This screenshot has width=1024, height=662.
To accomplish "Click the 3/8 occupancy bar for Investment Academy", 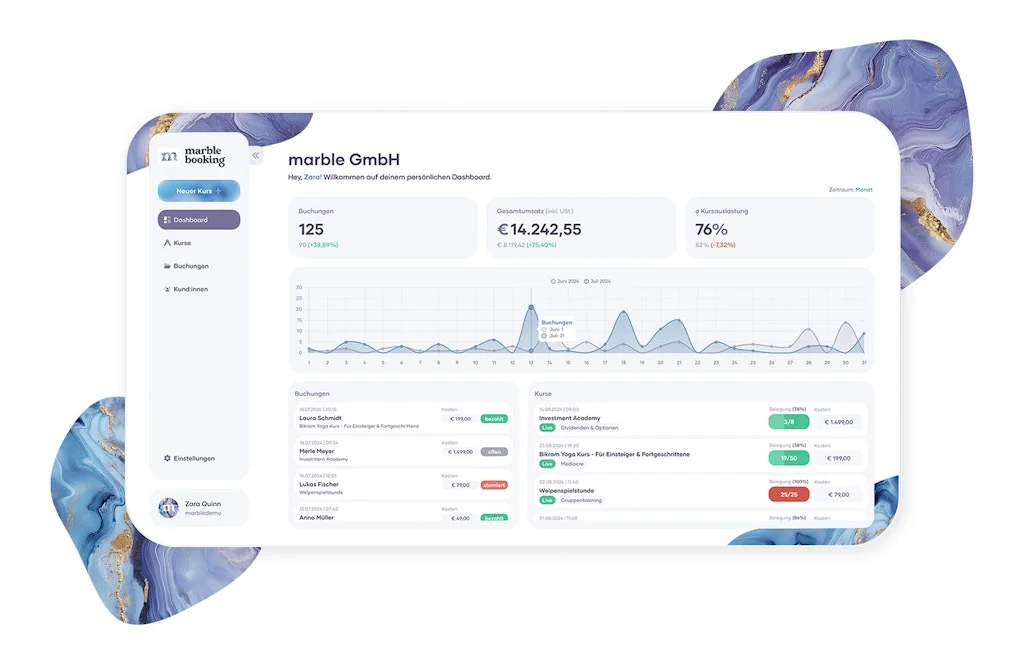I will coord(789,422).
